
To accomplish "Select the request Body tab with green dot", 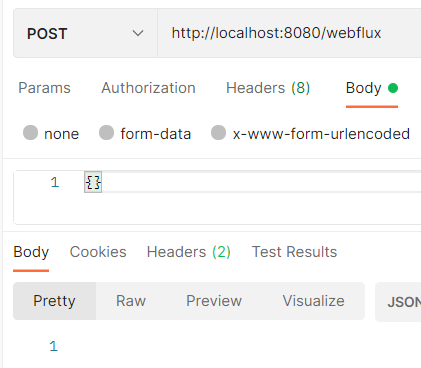I will point(372,88).
